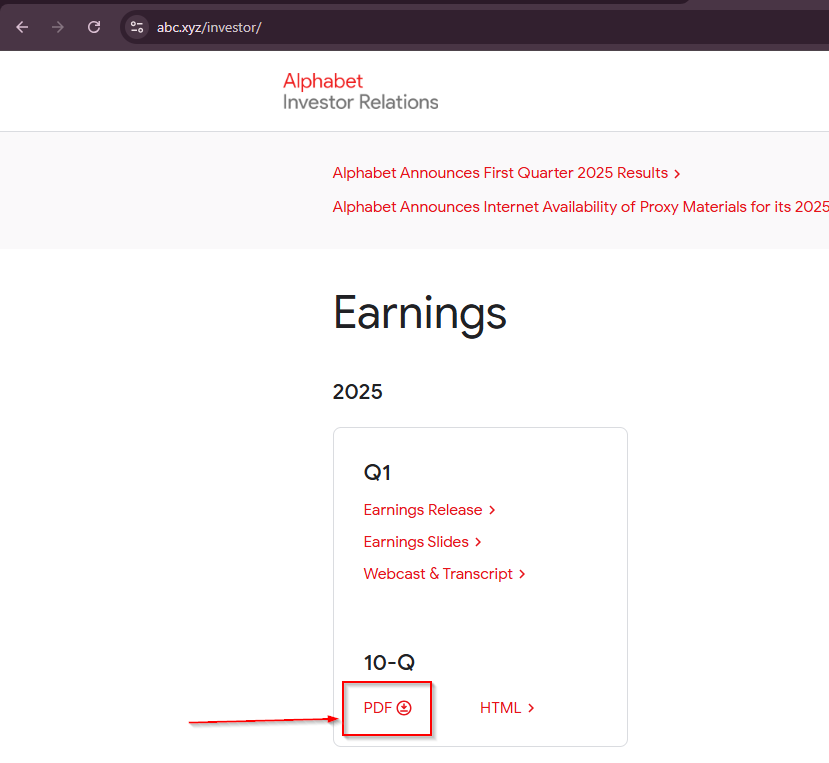Click the Alphabet Investor Relations logo
Image resolution: width=829 pixels, height=763 pixels.
360,91
